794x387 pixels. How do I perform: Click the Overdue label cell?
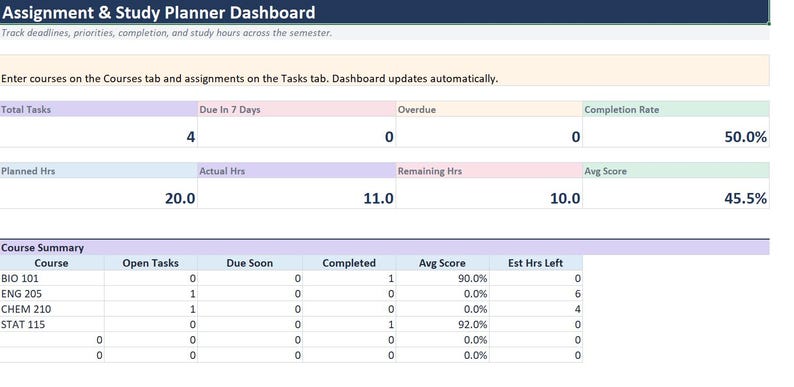pos(489,109)
